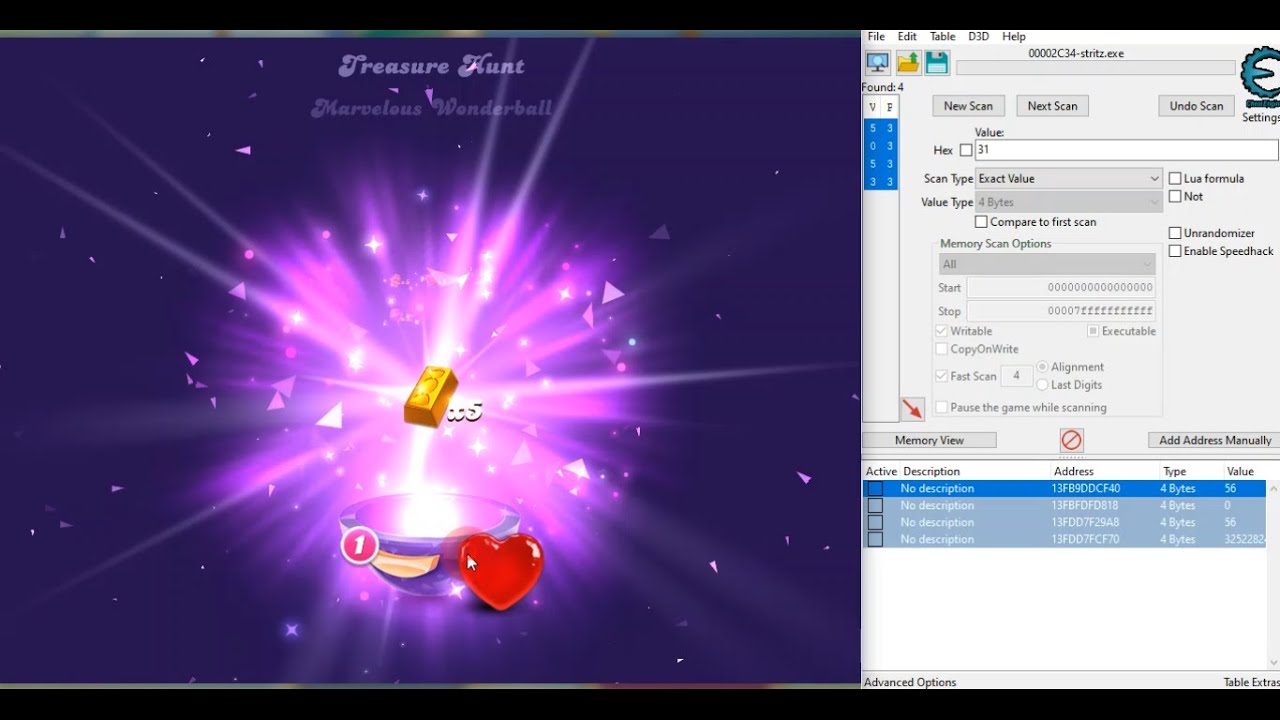The height and width of the screenshot is (720, 1280).
Task: Save table with floppy disk icon
Action: pos(937,63)
